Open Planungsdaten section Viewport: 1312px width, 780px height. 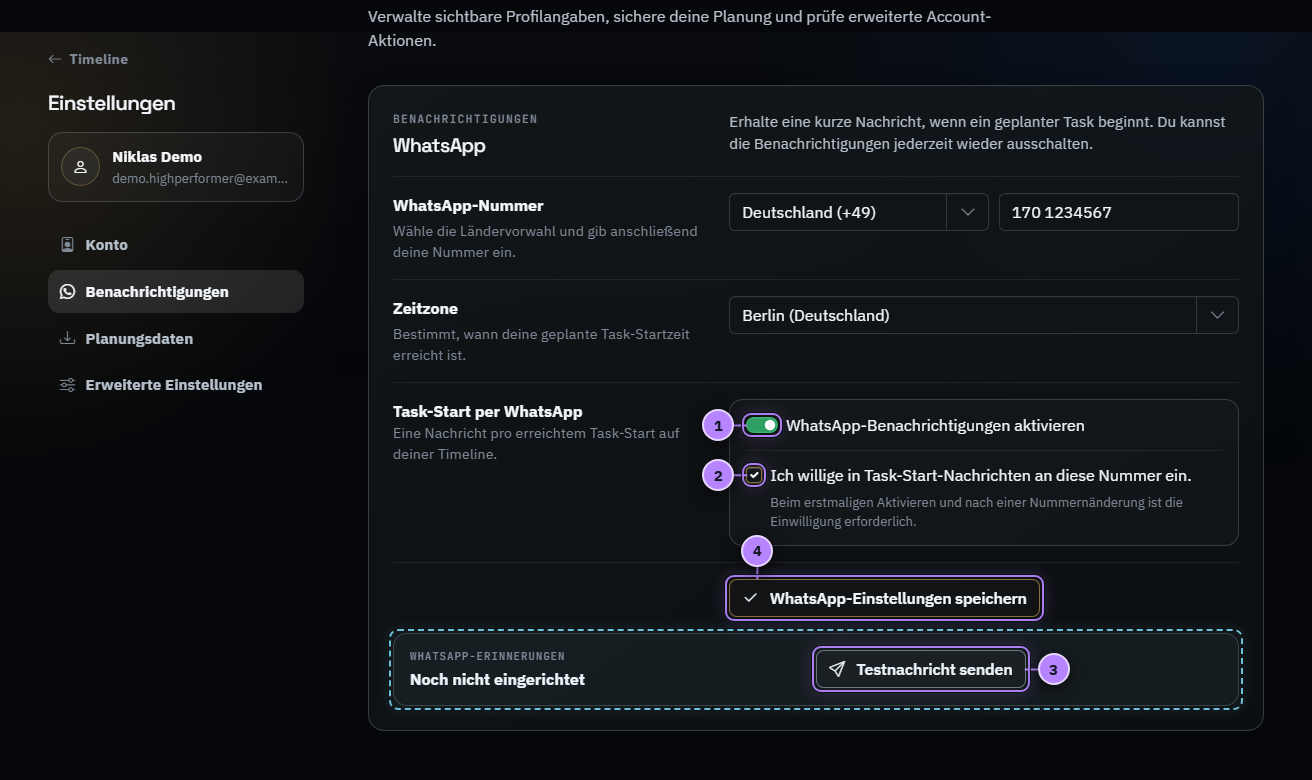tap(176, 339)
